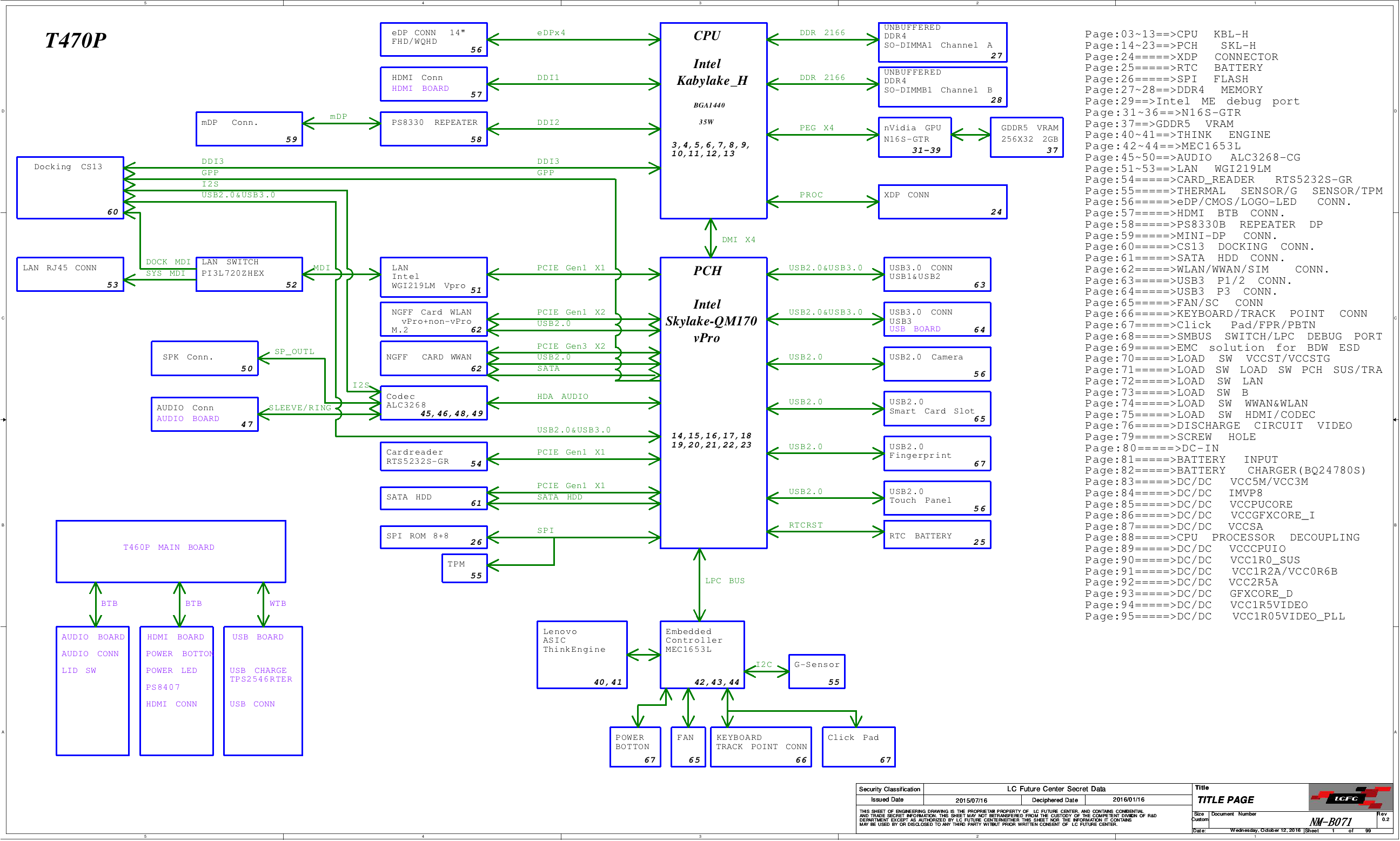Select the Embedded Controller MEC1653L block
Viewport: 1400px width, 841px height.
(x=702, y=655)
